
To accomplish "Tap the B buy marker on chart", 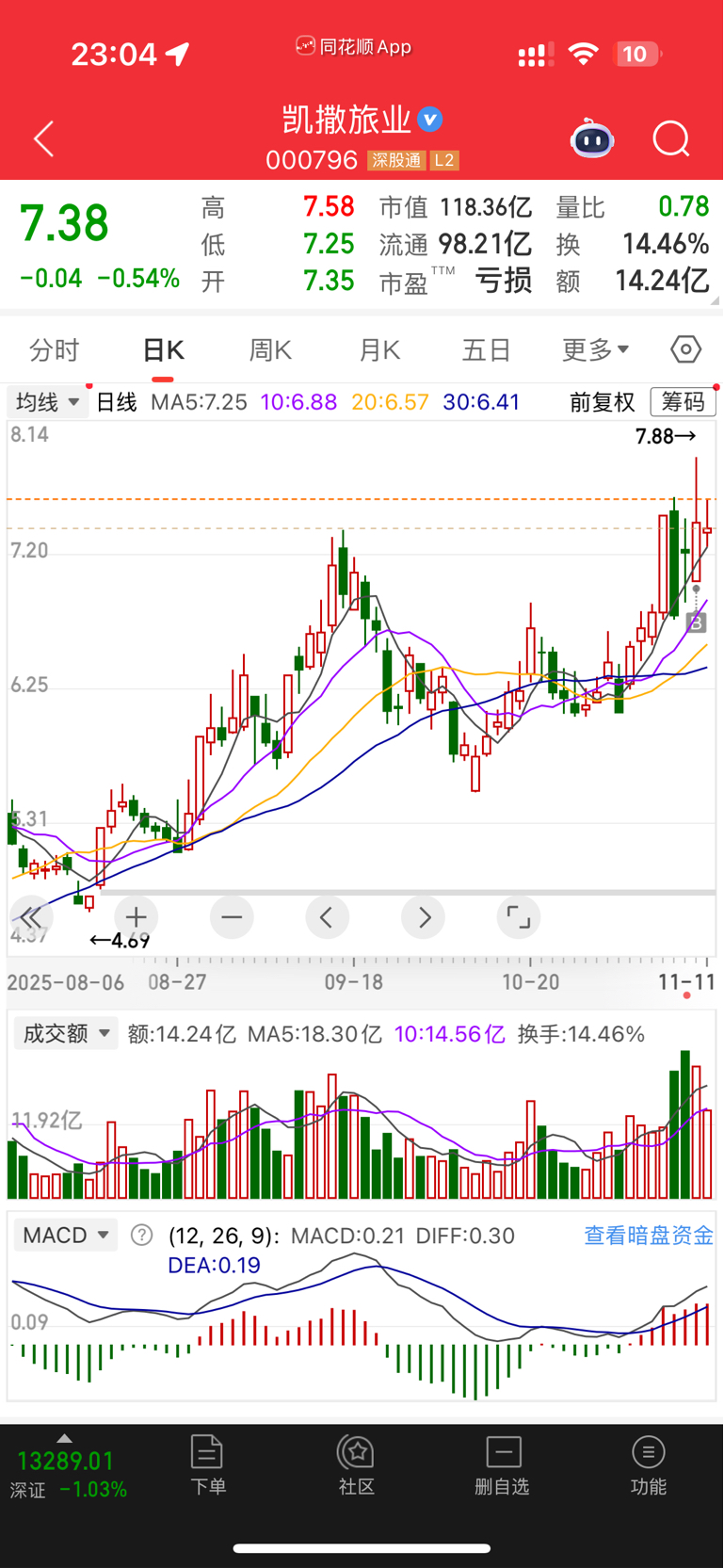I will 696,622.
